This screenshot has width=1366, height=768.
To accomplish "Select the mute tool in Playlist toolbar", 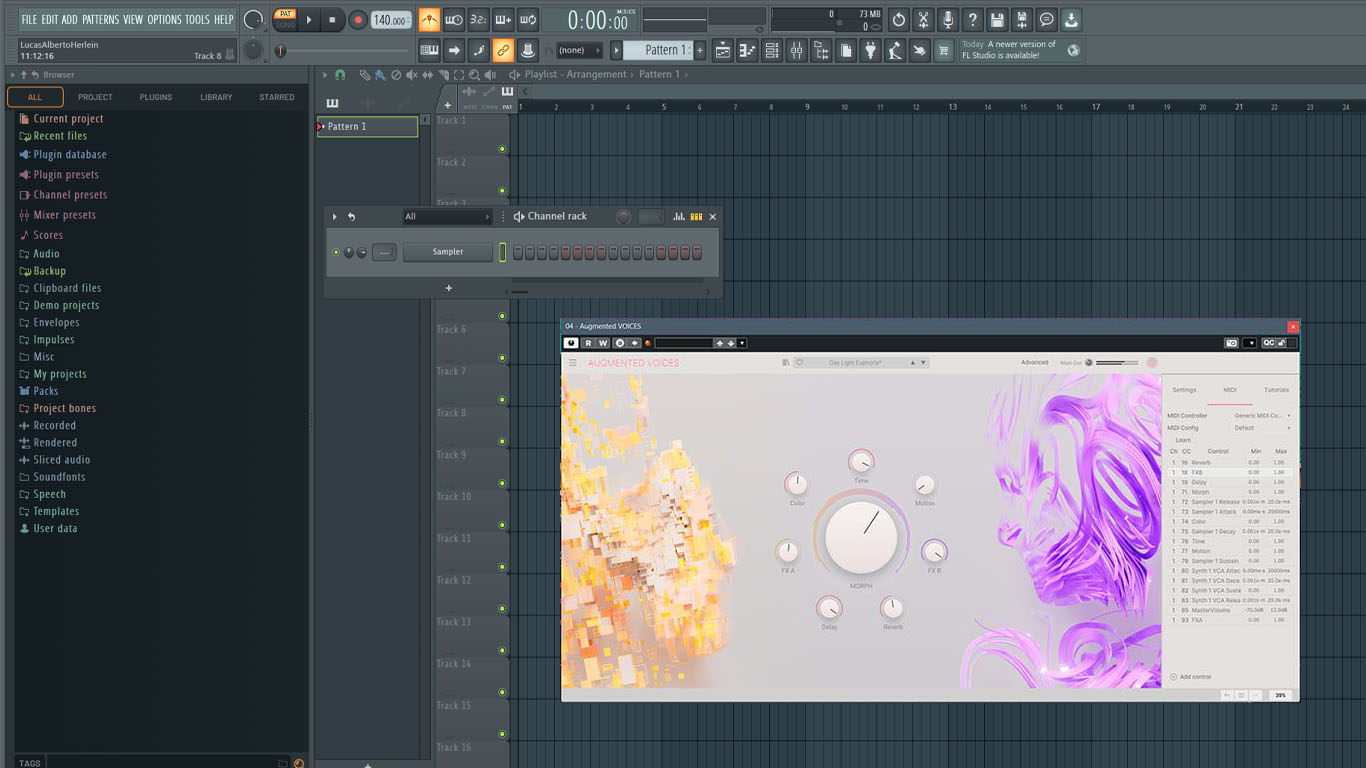I will tap(412, 75).
